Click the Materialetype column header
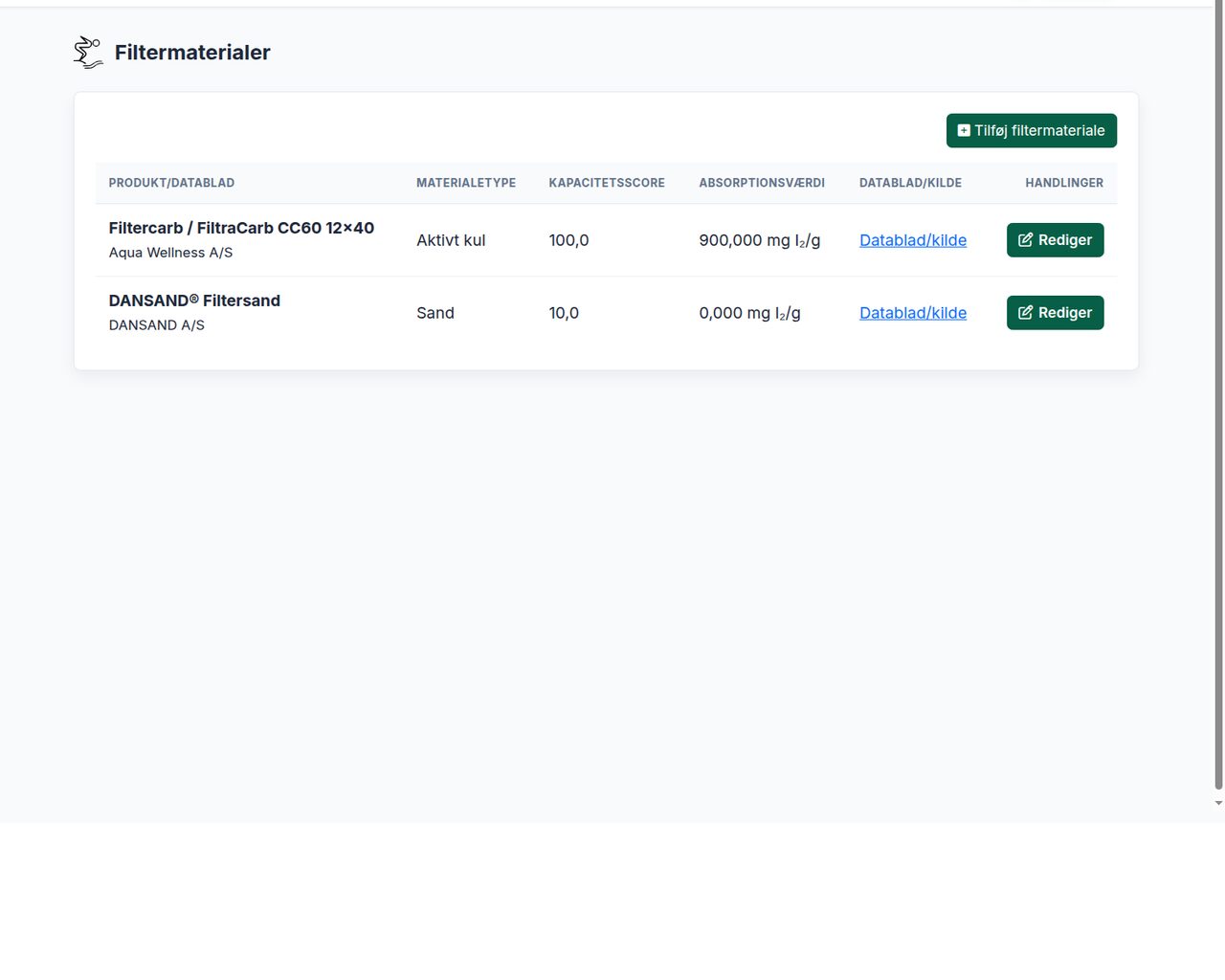The image size is (1225, 980). 466,183
